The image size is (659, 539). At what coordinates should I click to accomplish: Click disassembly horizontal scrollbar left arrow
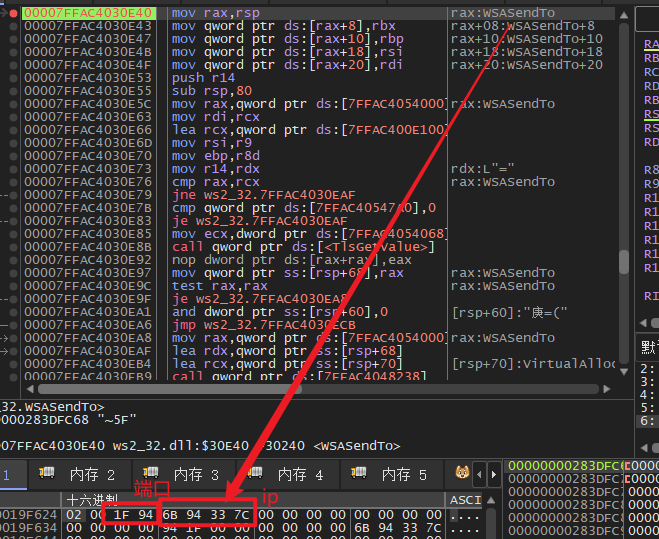29,389
